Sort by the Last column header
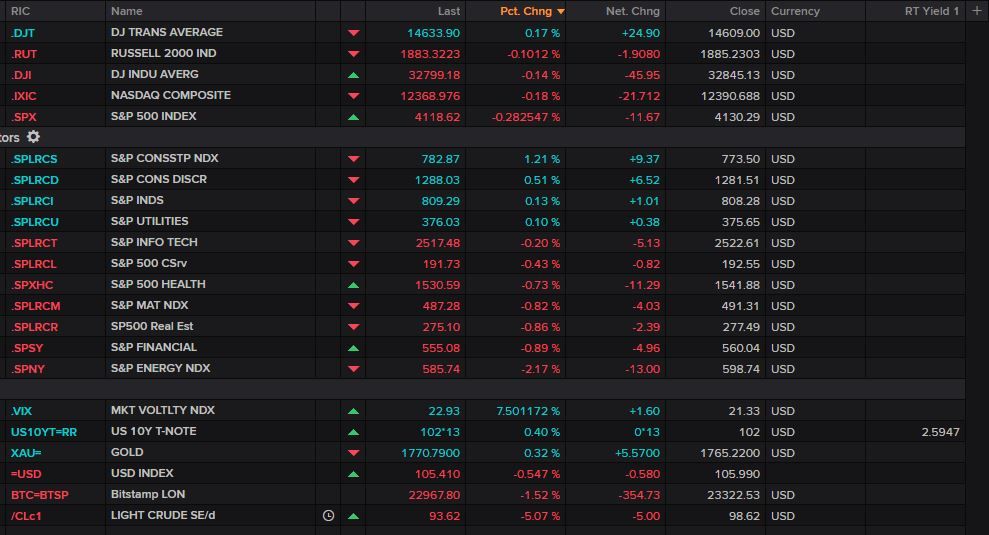This screenshot has width=989, height=535. (448, 11)
